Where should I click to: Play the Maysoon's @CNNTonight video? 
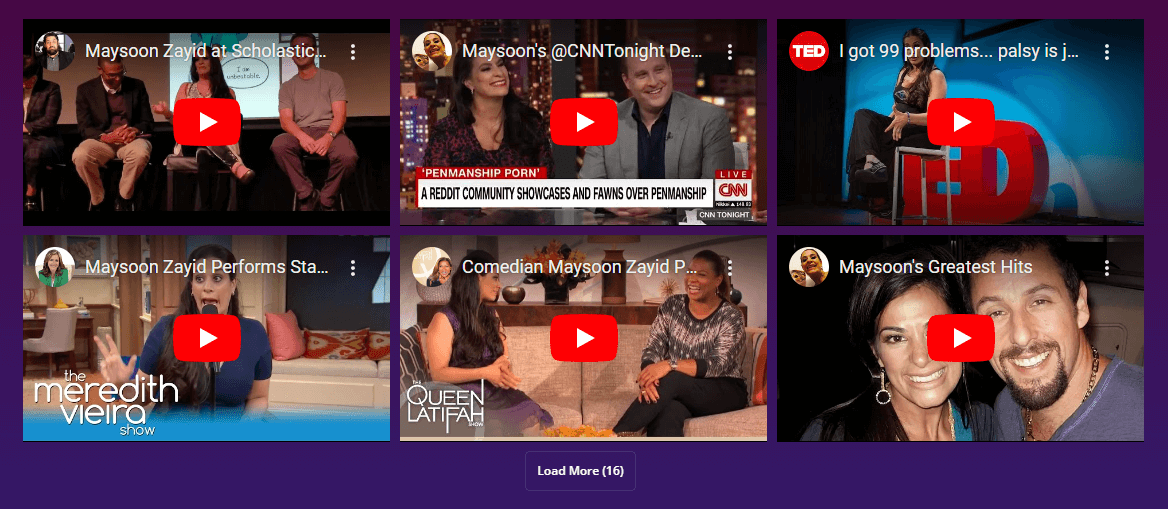pyautogui.click(x=584, y=121)
